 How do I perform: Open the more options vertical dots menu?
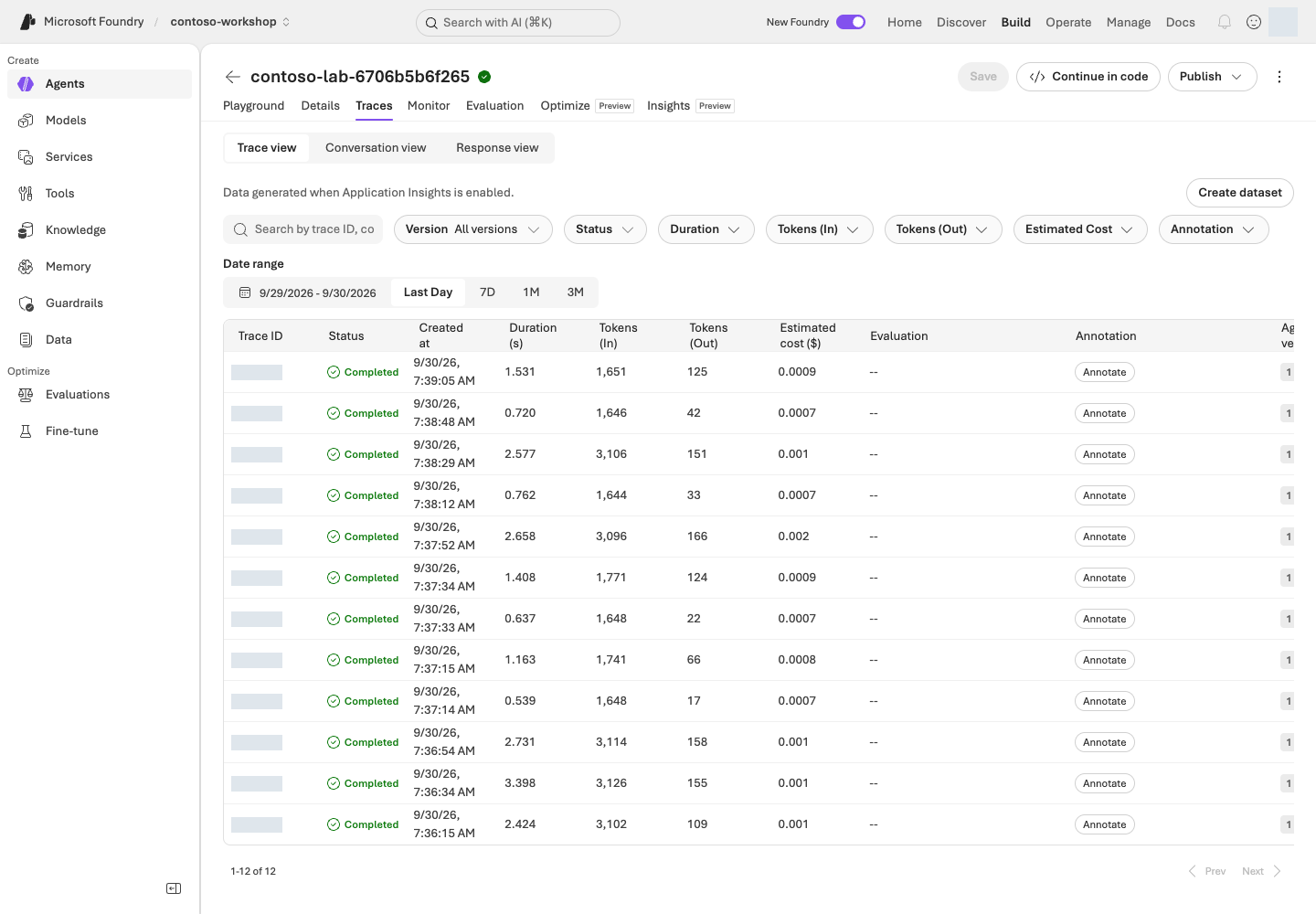coord(1279,77)
